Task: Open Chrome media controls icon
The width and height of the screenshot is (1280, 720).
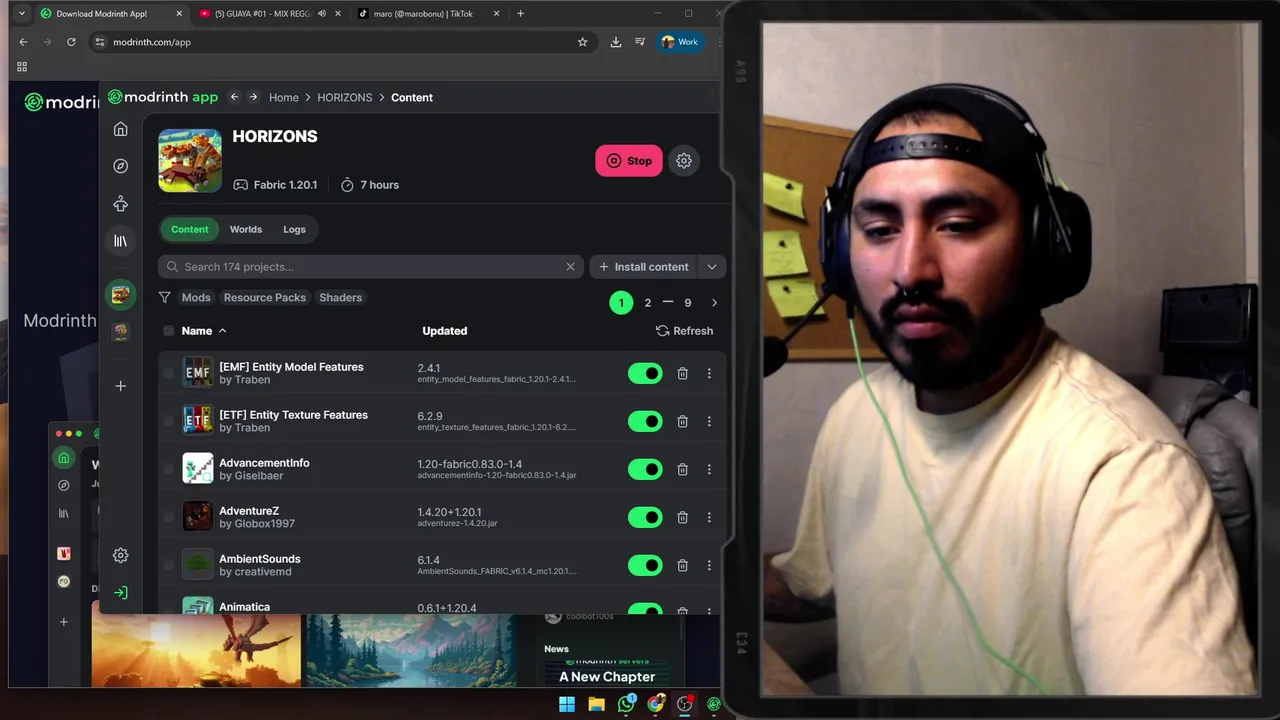Action: click(x=640, y=42)
